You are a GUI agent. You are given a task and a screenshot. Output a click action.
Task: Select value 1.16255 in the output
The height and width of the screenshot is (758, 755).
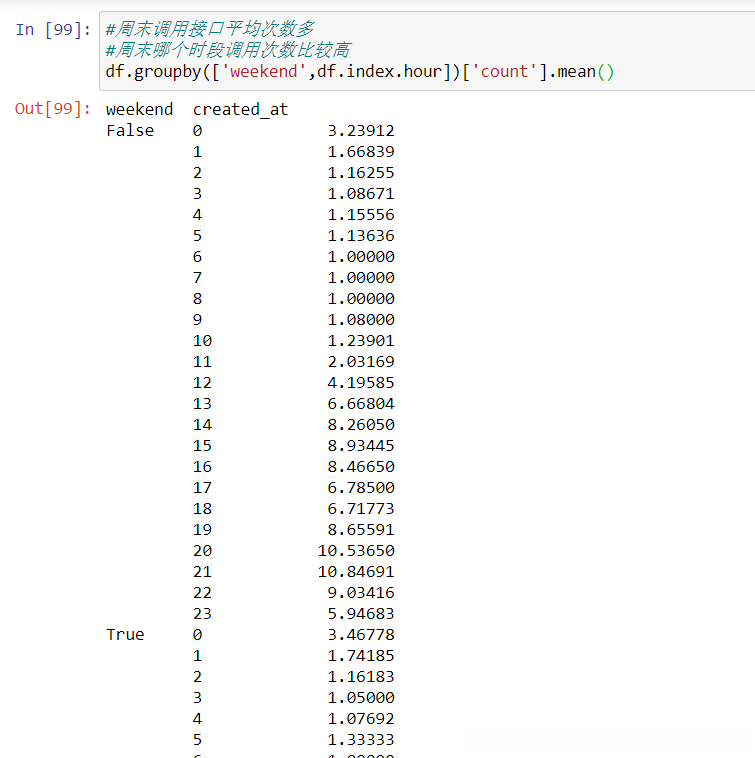point(361,173)
